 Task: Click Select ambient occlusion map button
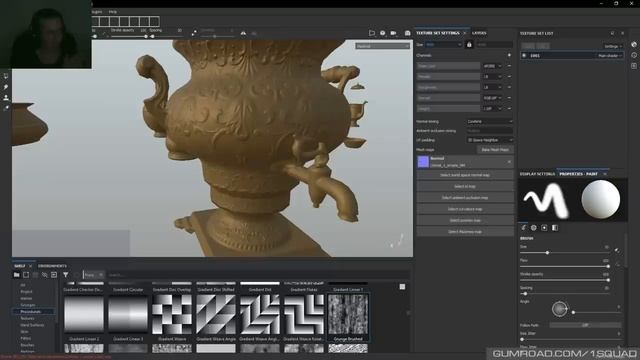[465, 198]
